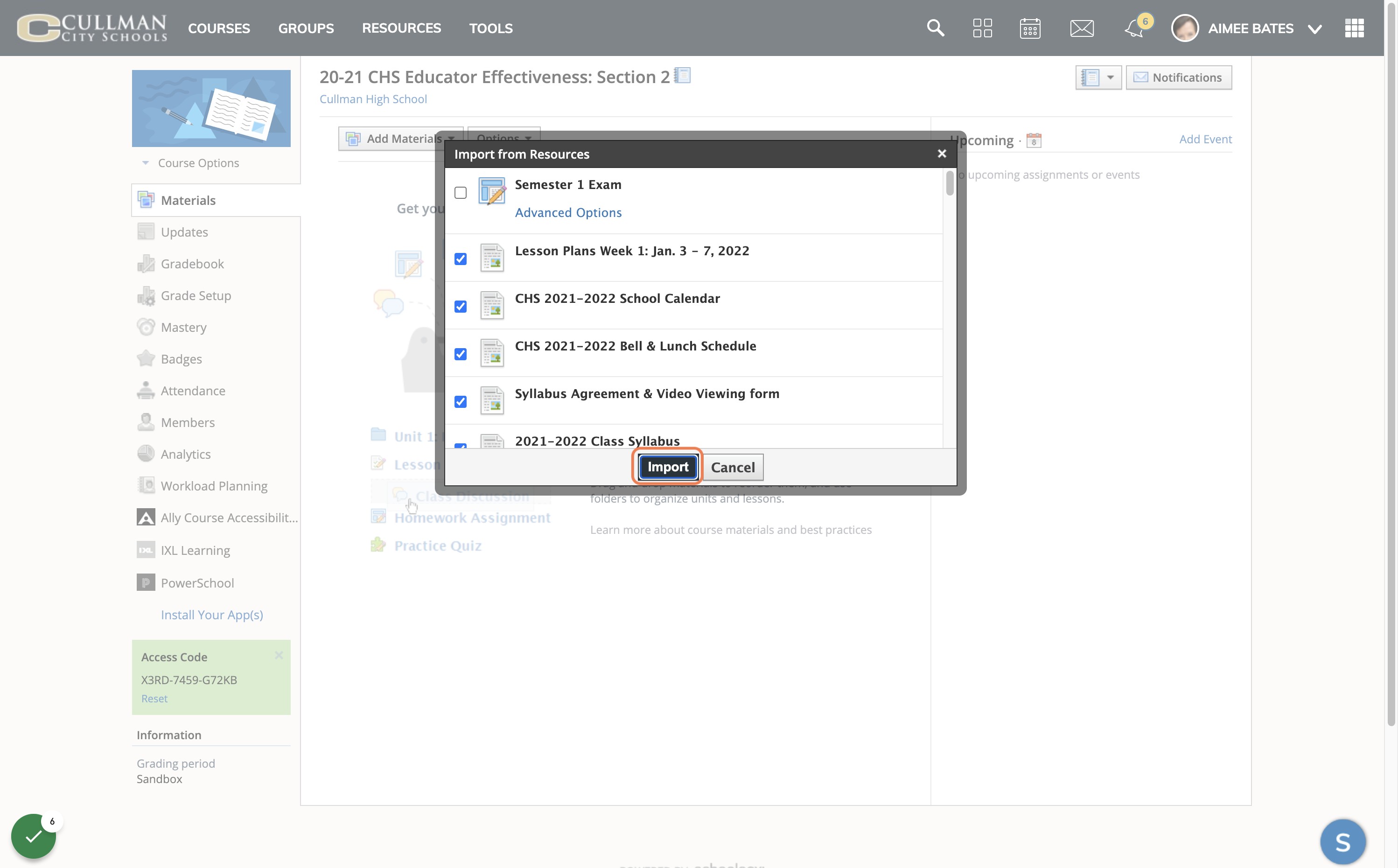Click the green checkmark badge icon

click(33, 836)
